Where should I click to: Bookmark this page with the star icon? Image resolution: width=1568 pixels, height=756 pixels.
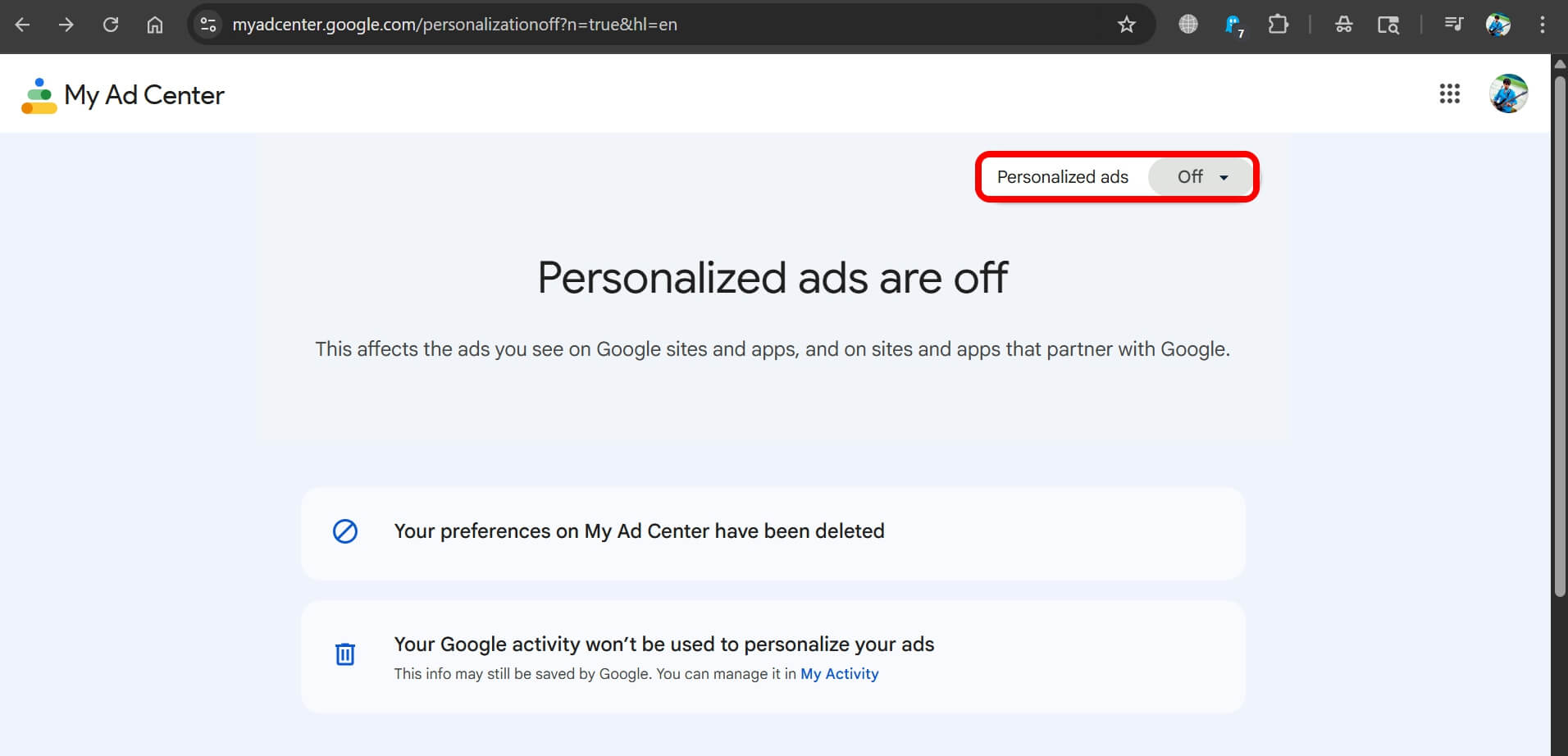pos(1127,25)
